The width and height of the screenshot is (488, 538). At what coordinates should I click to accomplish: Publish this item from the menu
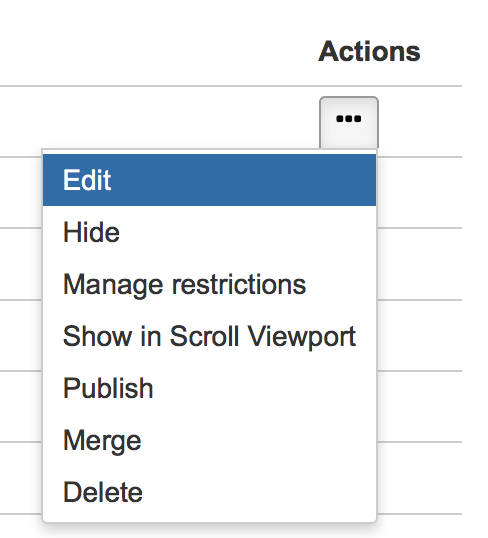[x=209, y=388]
